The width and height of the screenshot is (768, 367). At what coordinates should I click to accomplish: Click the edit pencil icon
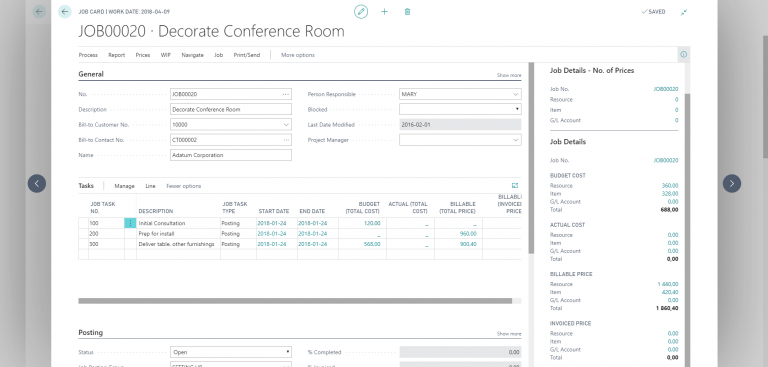click(361, 12)
